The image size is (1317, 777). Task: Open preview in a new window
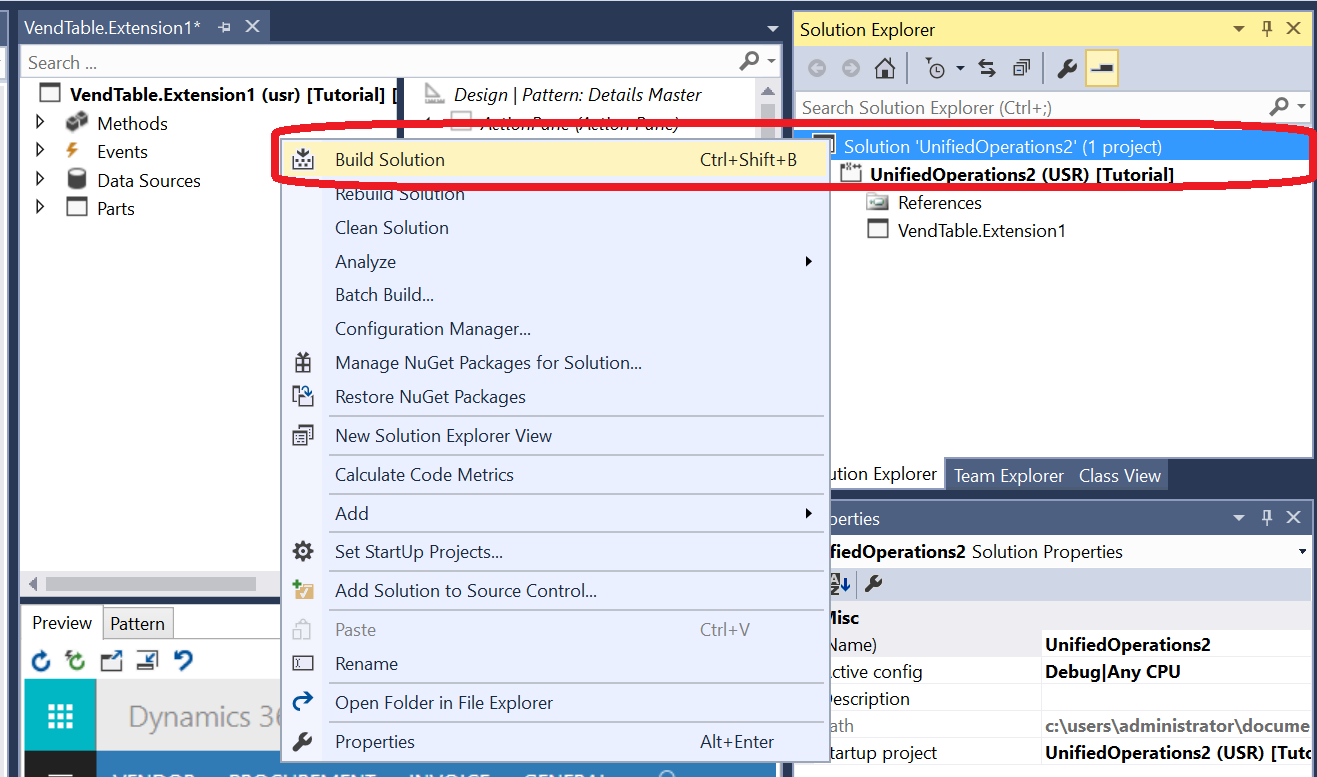[x=112, y=660]
